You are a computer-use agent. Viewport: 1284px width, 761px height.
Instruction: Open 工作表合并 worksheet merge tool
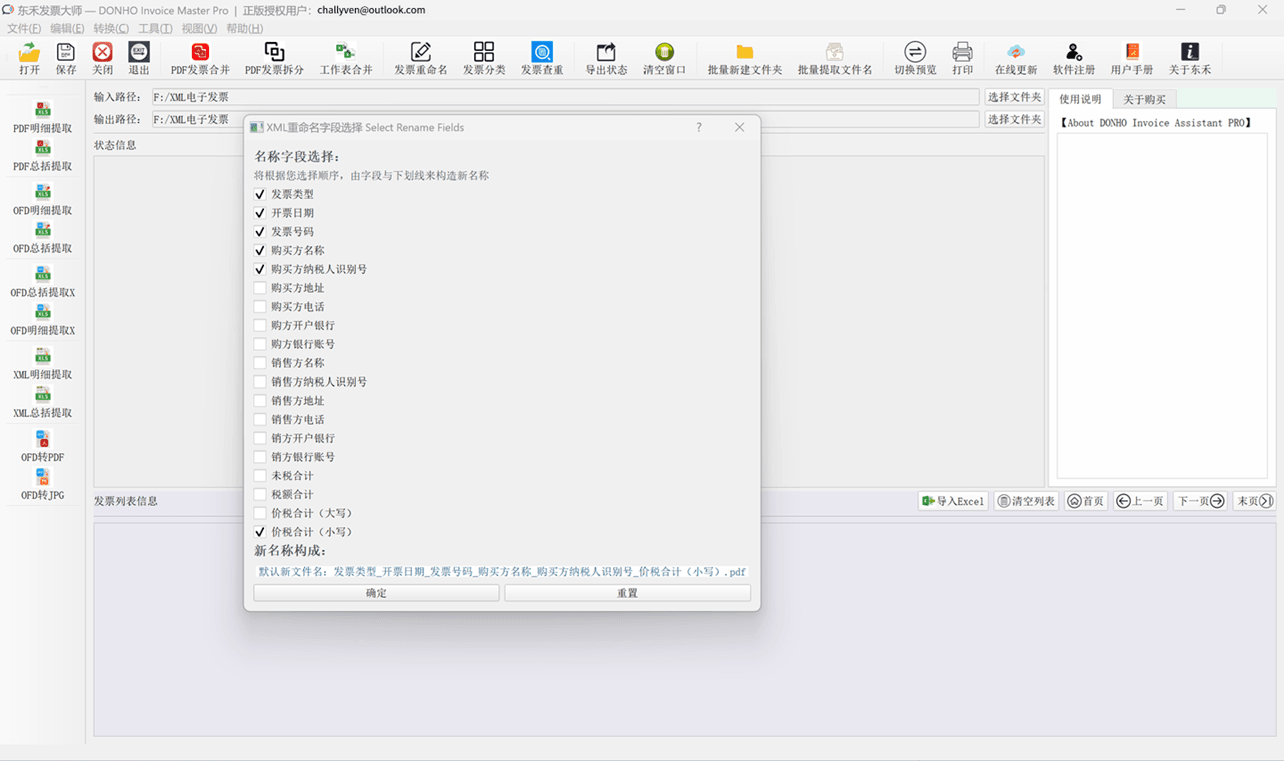point(346,59)
